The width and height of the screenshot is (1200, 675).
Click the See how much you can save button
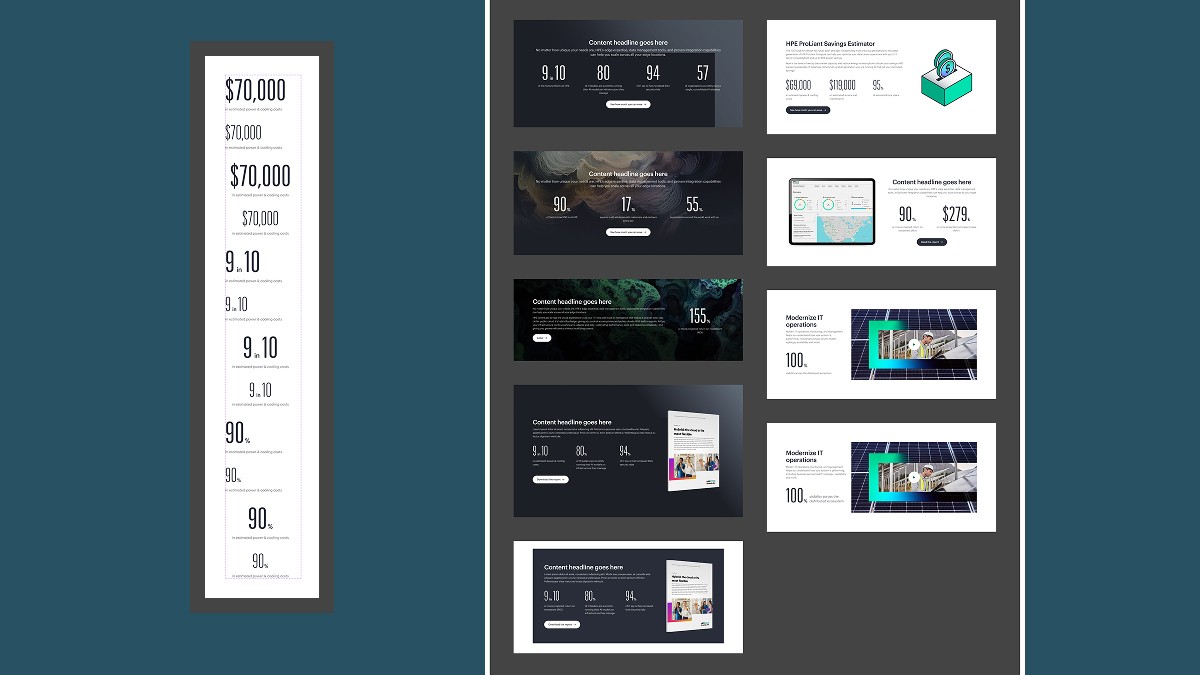[629, 104]
